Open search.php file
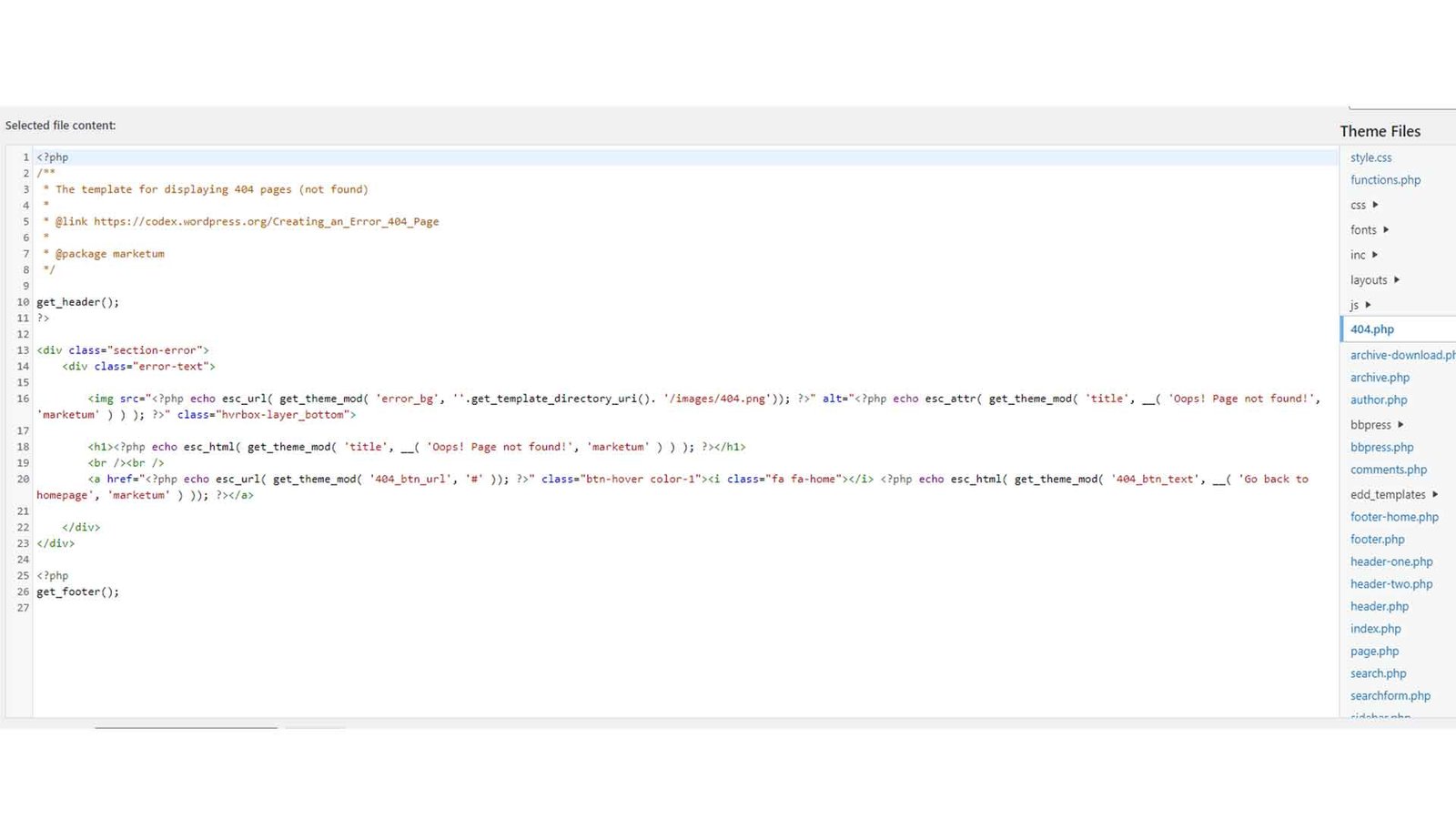1456x819 pixels. coord(1378,673)
